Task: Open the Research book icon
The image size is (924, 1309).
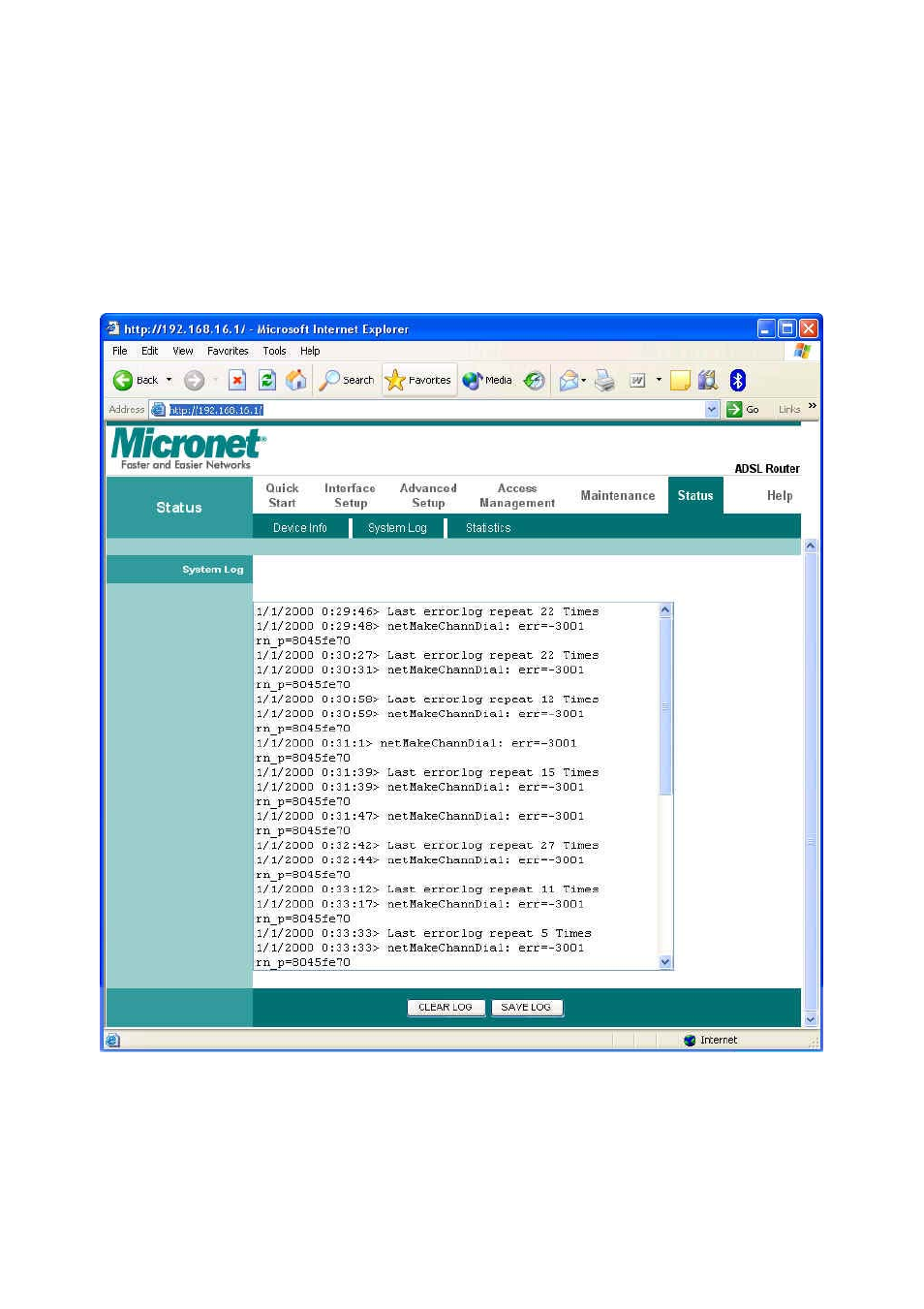Action: tap(708, 381)
